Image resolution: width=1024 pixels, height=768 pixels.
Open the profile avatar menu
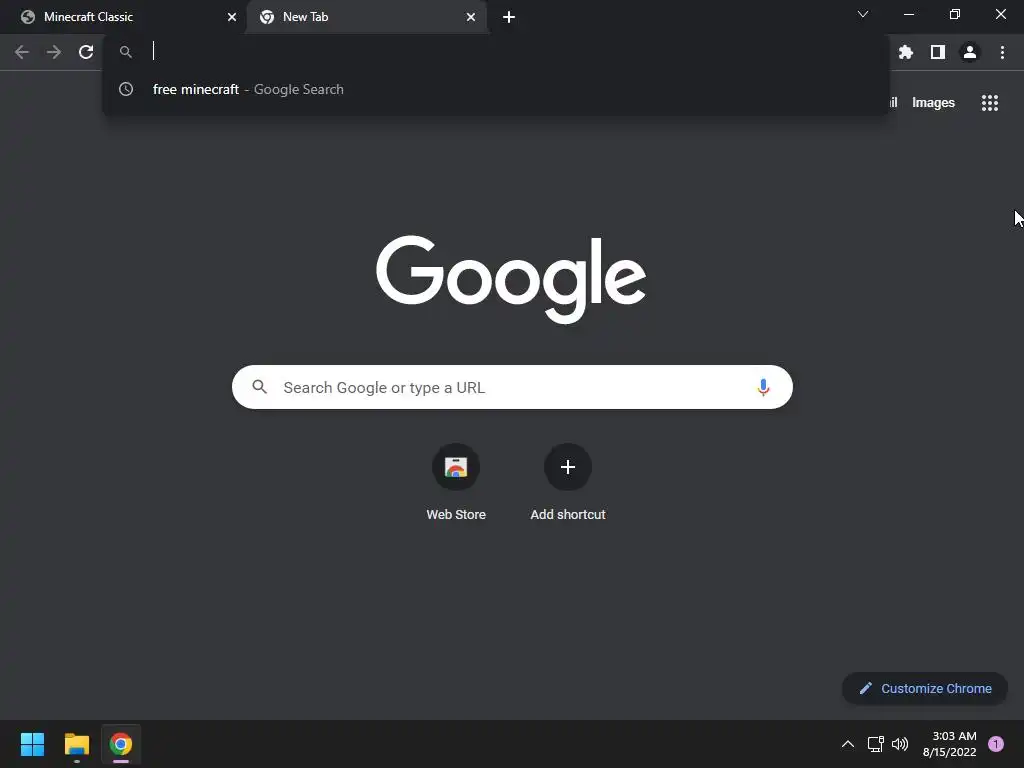click(x=970, y=52)
